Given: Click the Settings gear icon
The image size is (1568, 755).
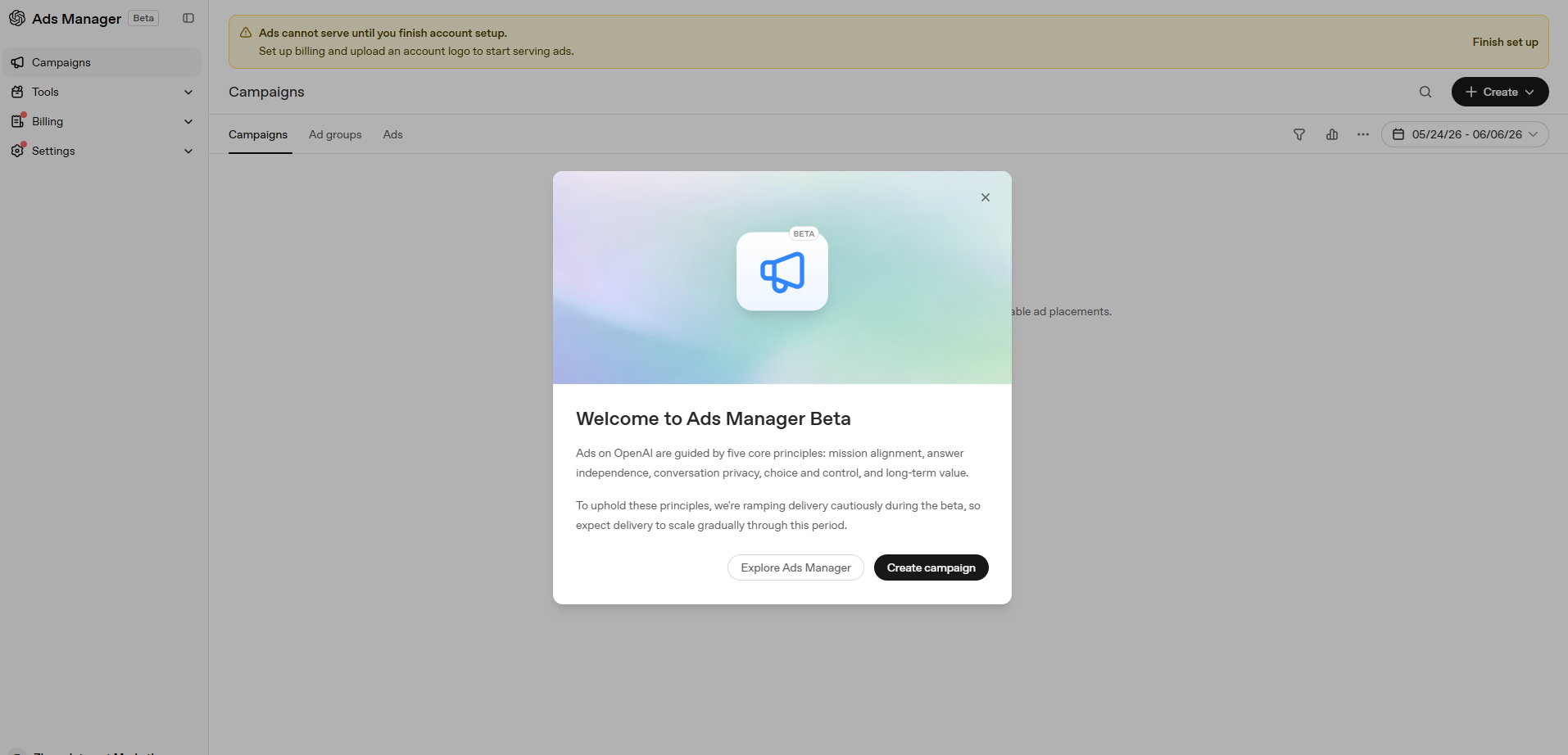Looking at the screenshot, I should click(x=17, y=151).
